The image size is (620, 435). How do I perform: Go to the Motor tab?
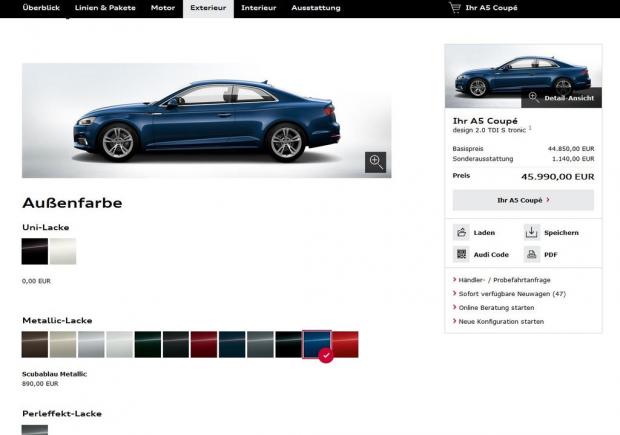coord(162,8)
